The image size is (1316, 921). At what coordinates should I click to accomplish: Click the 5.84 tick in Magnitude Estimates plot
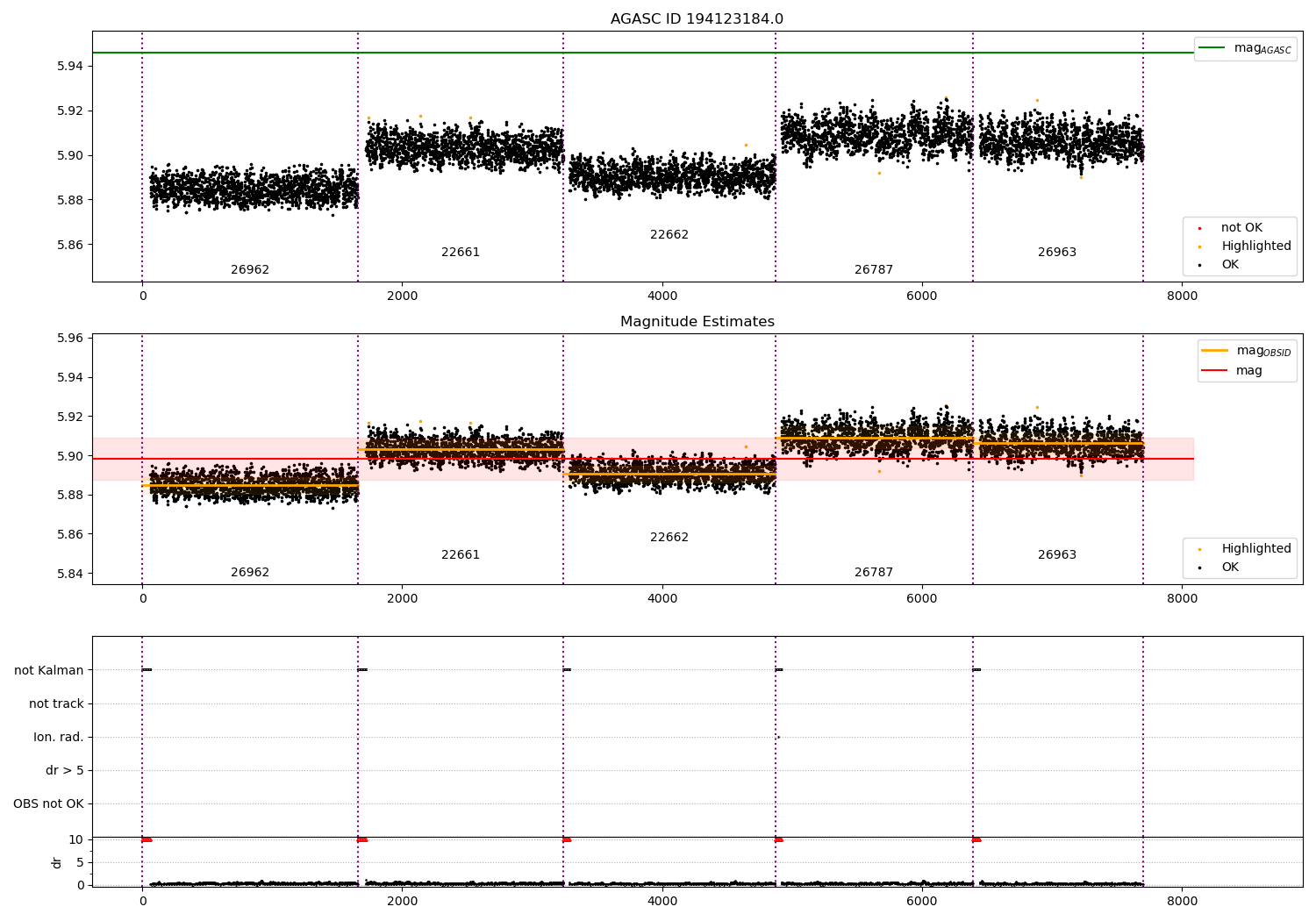[x=70, y=574]
